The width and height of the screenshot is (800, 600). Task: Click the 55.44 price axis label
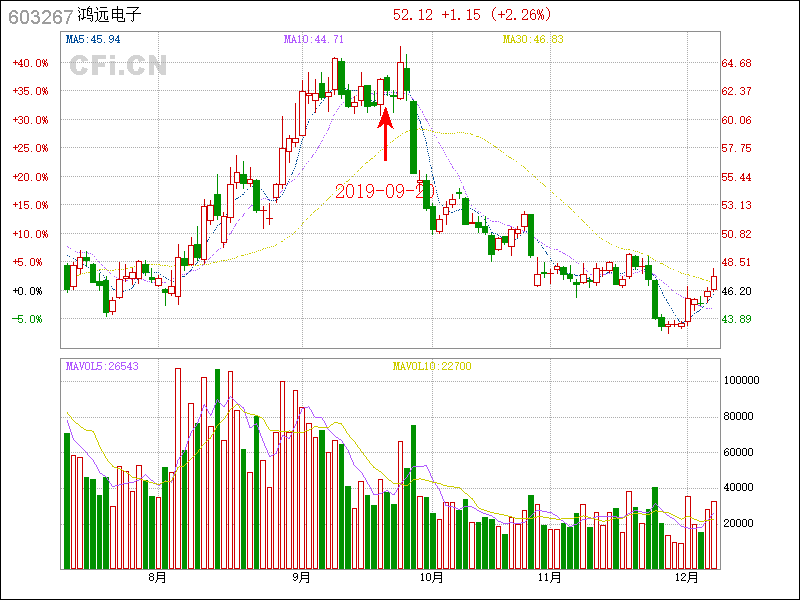[x=736, y=178]
